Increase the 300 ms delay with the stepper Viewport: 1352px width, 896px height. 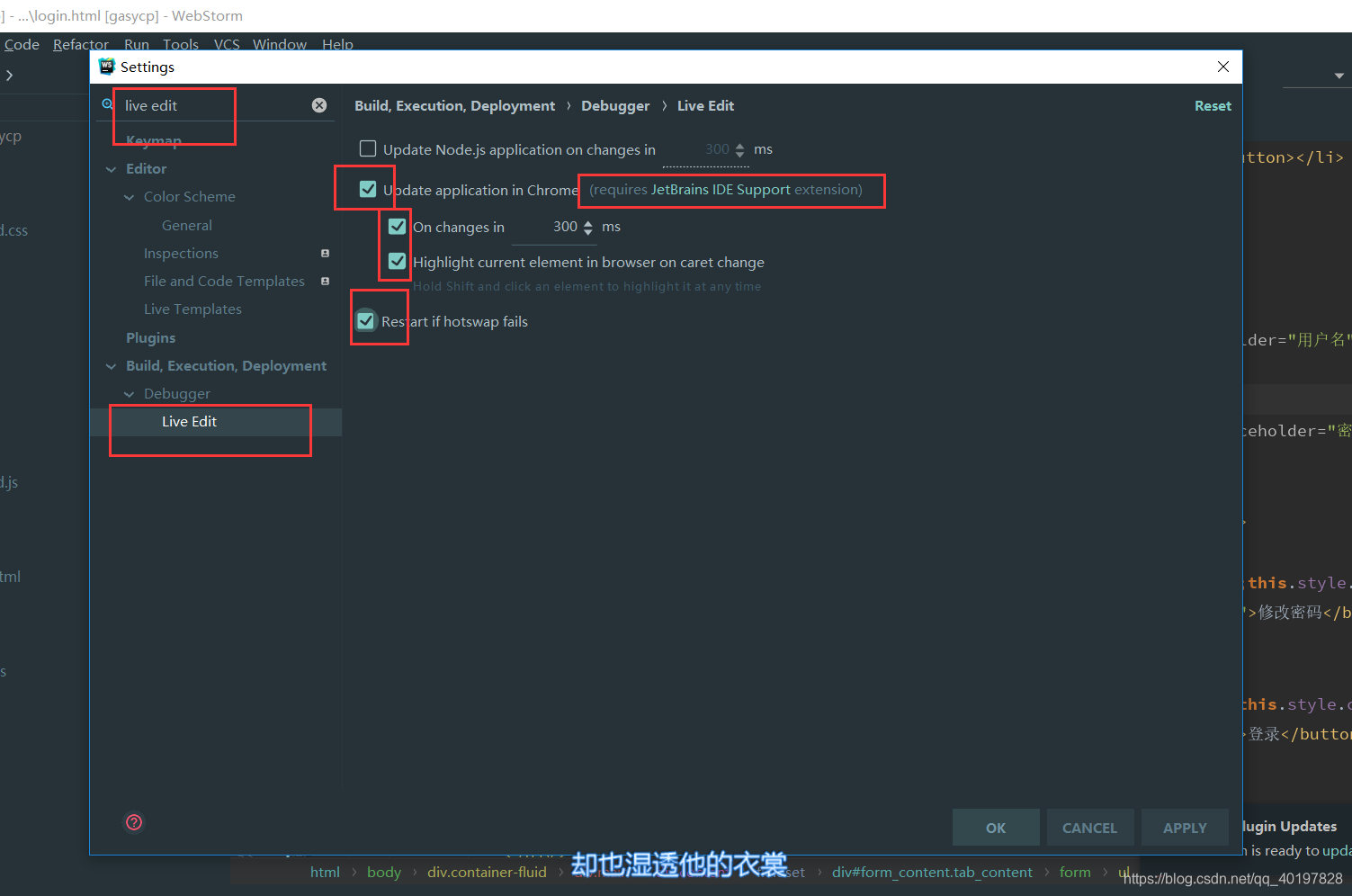(x=589, y=222)
